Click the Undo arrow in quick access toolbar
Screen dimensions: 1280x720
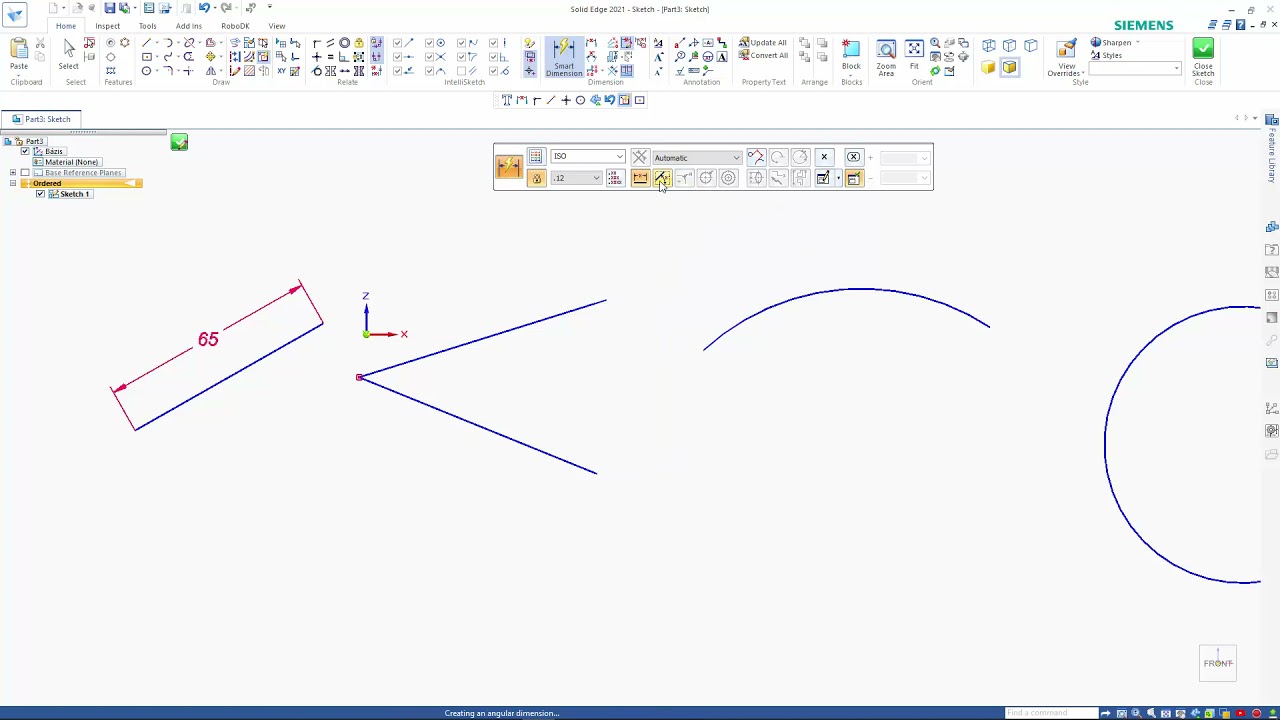(203, 8)
